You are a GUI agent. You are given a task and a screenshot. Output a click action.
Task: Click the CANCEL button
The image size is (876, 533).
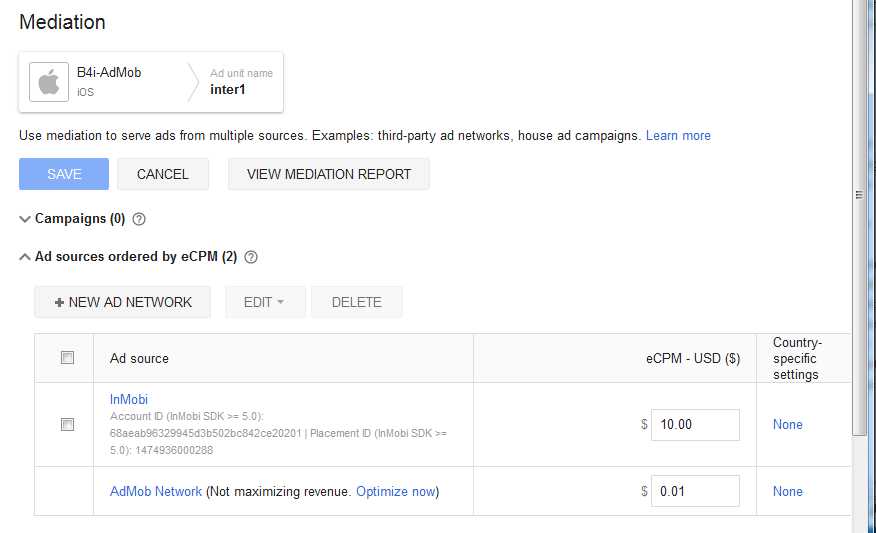(163, 174)
